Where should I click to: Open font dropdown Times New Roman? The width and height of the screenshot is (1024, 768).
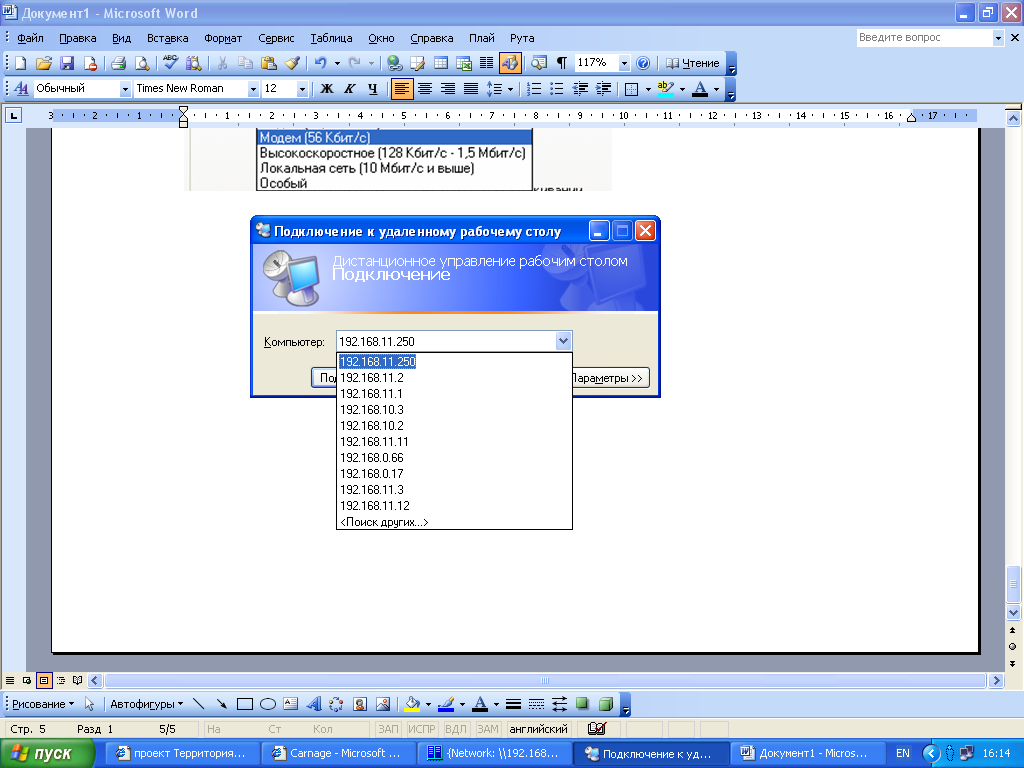click(x=253, y=89)
